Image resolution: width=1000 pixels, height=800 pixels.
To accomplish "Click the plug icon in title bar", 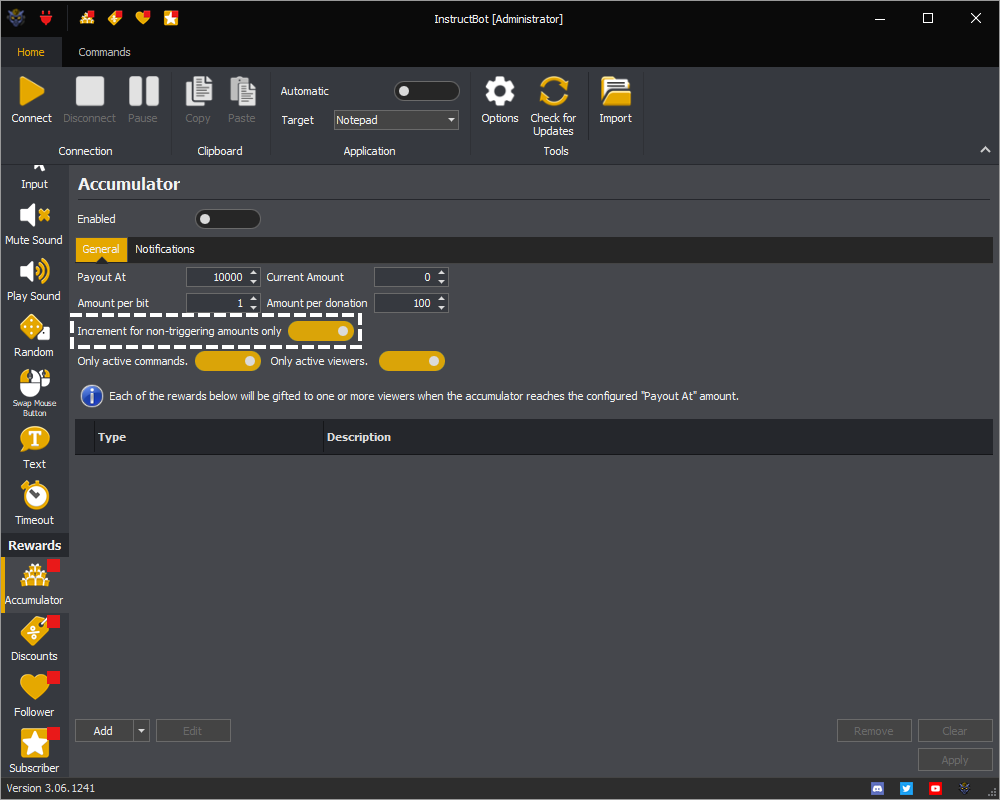I will (46, 18).
